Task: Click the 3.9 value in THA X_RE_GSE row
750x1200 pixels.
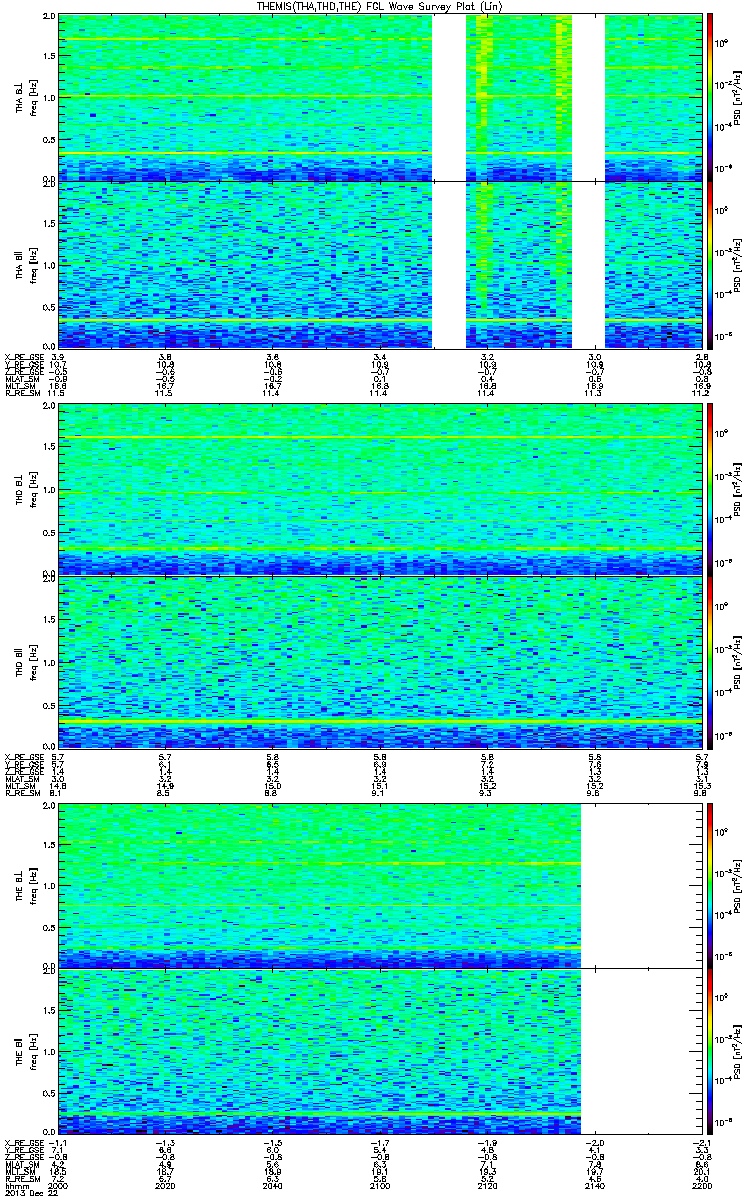Action: coord(58,357)
